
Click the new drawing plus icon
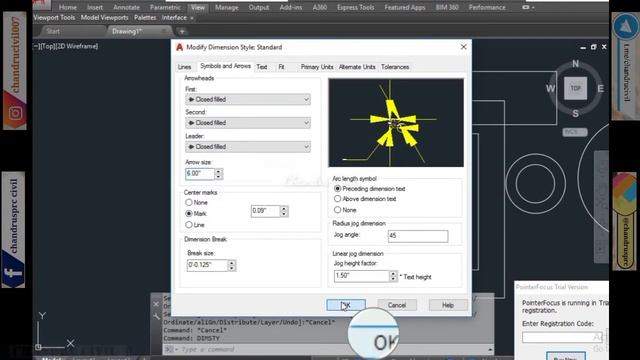coord(182,31)
